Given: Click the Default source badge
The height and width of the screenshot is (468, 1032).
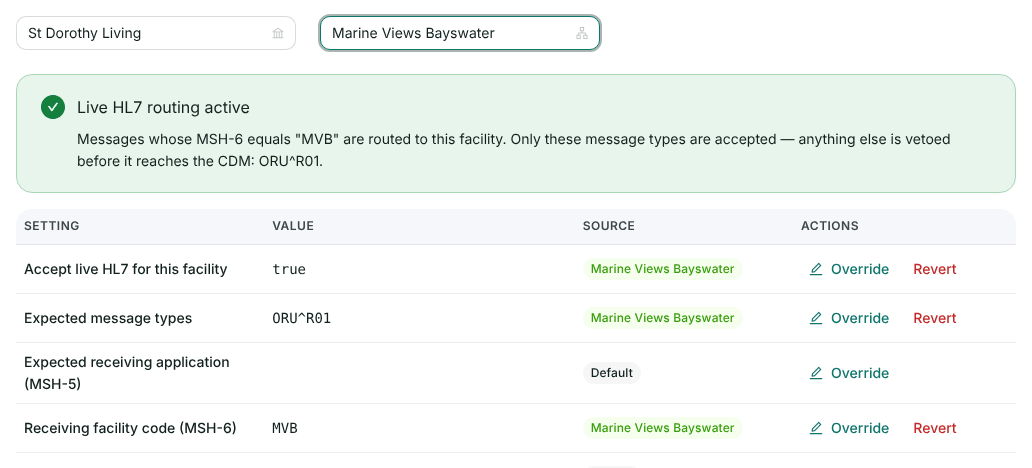Looking at the screenshot, I should pos(611,373).
